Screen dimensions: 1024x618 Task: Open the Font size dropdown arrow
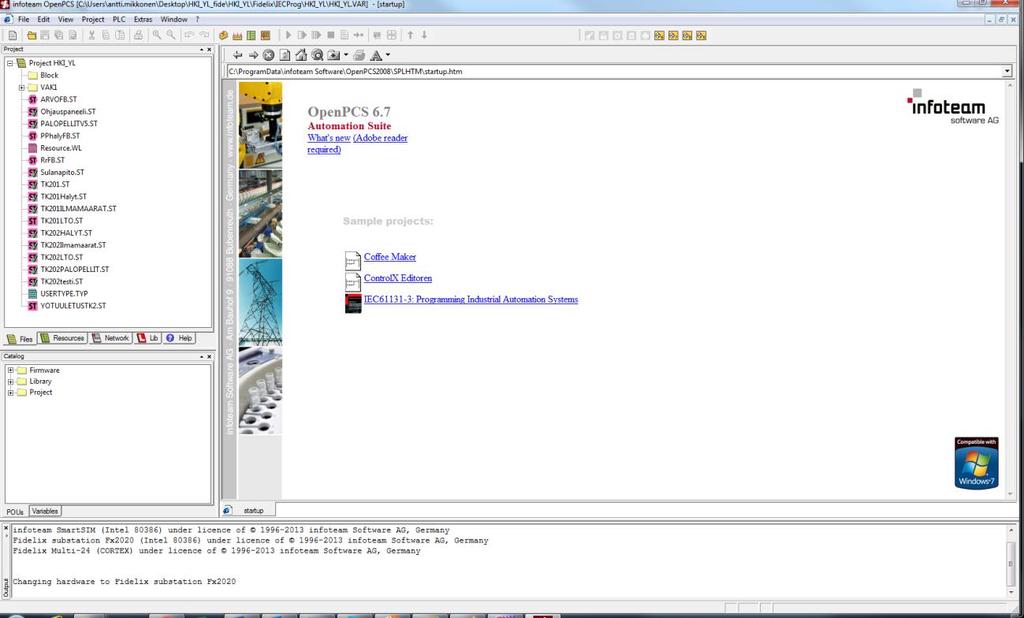tap(388, 56)
